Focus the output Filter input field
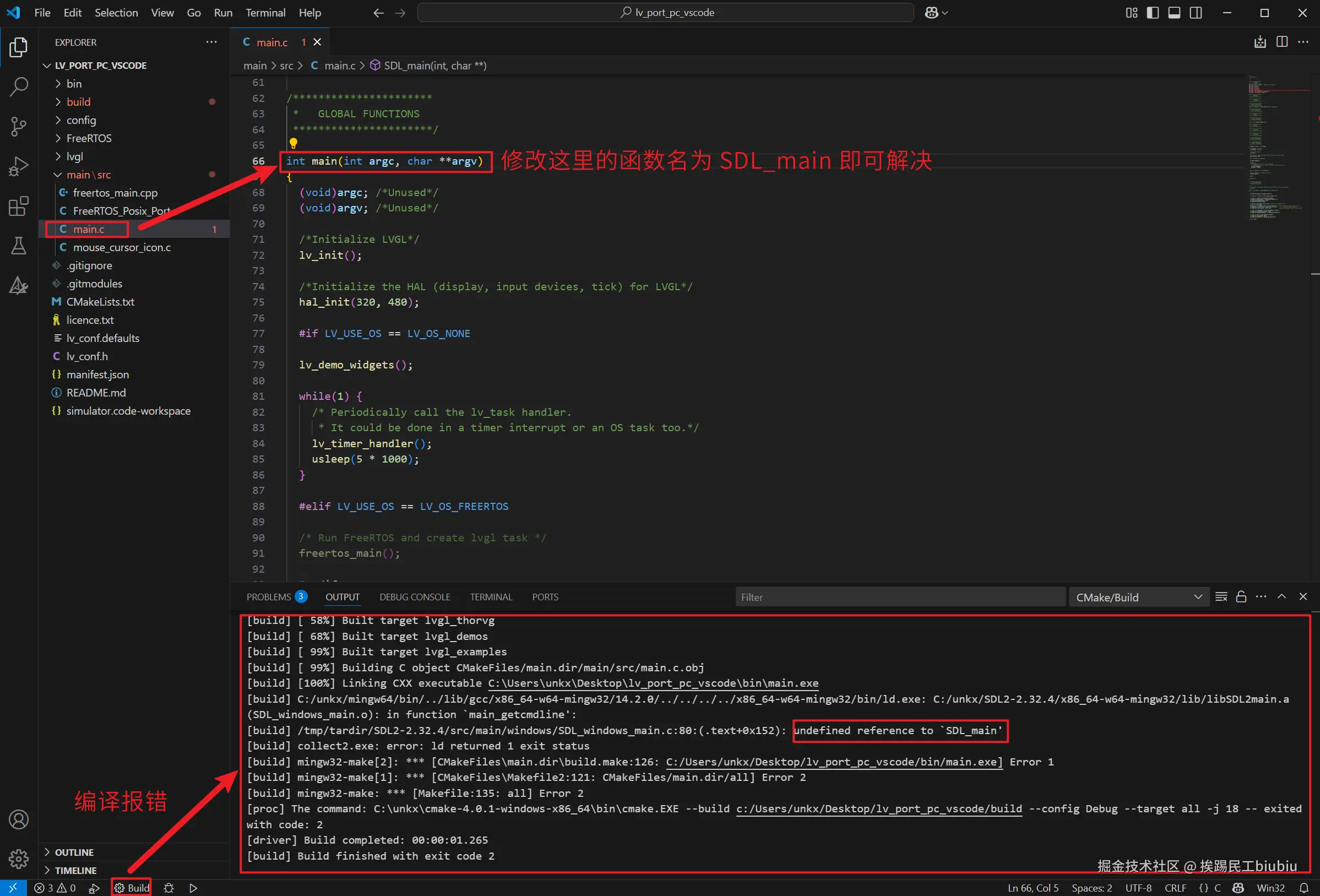 (x=900, y=597)
